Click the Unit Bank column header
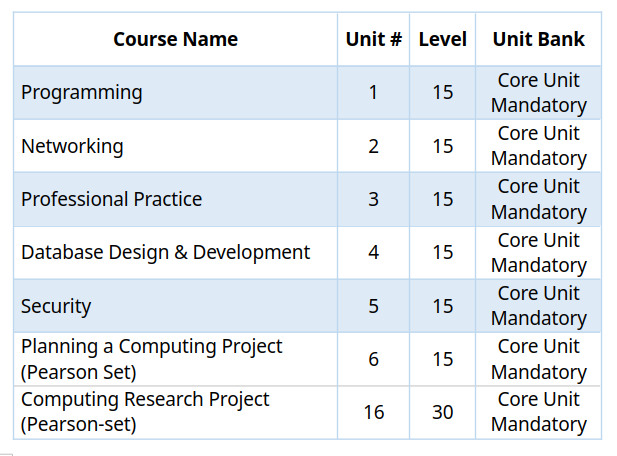Image resolution: width=617 pixels, height=456 pixels. pos(538,39)
